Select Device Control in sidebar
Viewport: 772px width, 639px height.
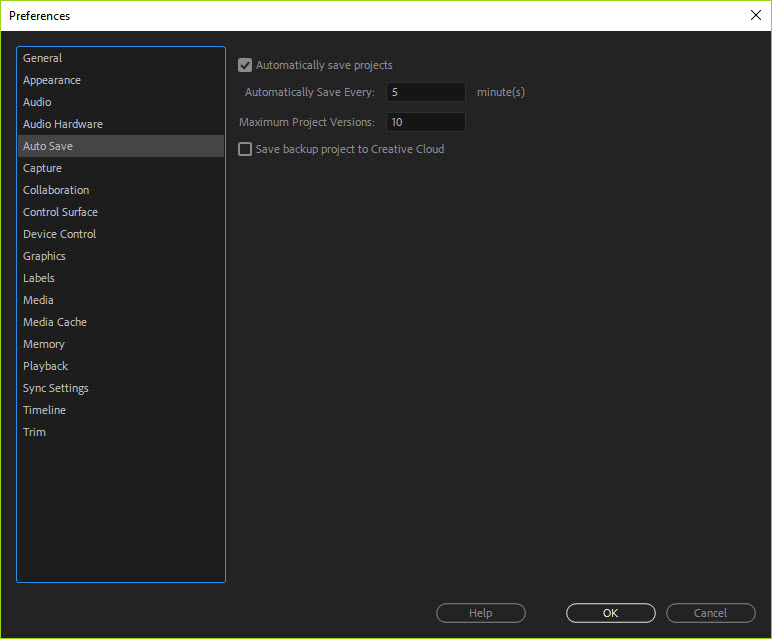click(60, 234)
